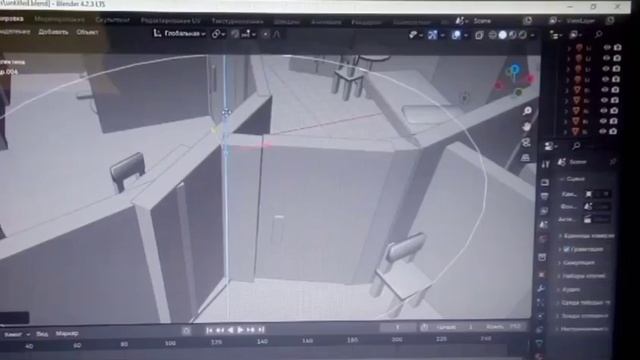Click the outliner search magnifier icon
The width and height of the screenshot is (640, 360).
pos(598,35)
